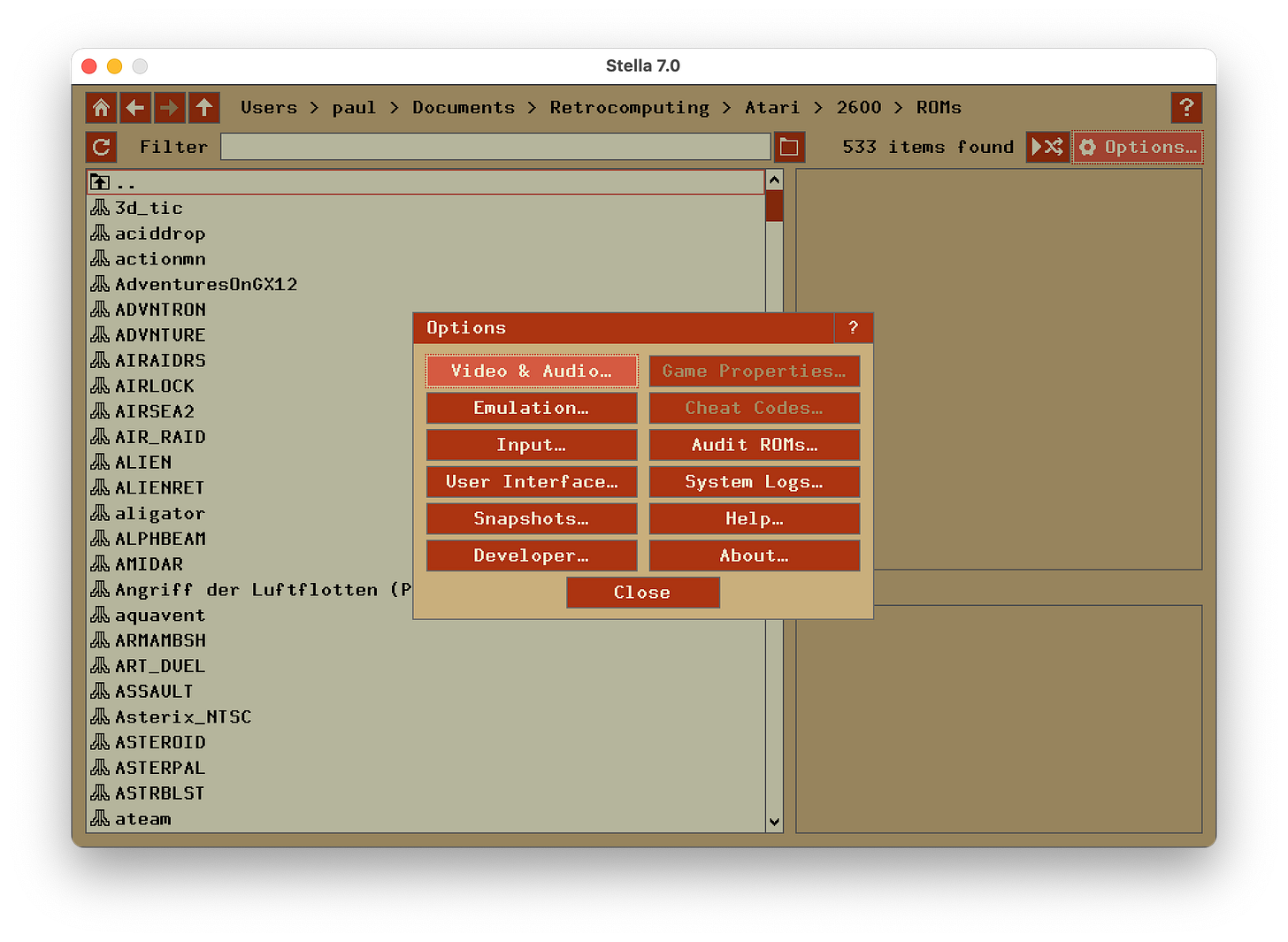1288x942 pixels.
Task: Select the AIRAIDRS ROM
Action: [249, 361]
